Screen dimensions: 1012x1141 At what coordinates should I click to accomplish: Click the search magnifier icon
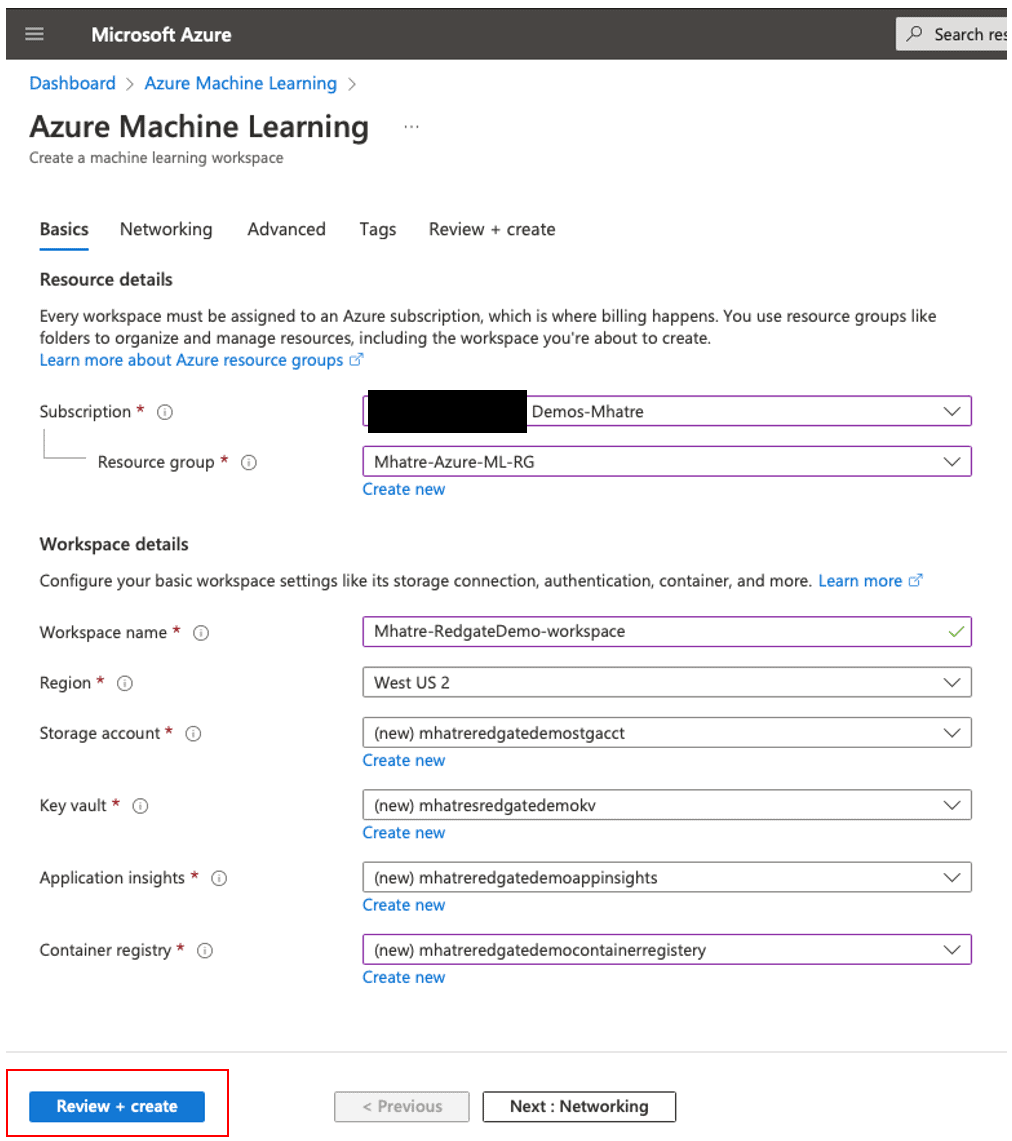[x=915, y=33]
